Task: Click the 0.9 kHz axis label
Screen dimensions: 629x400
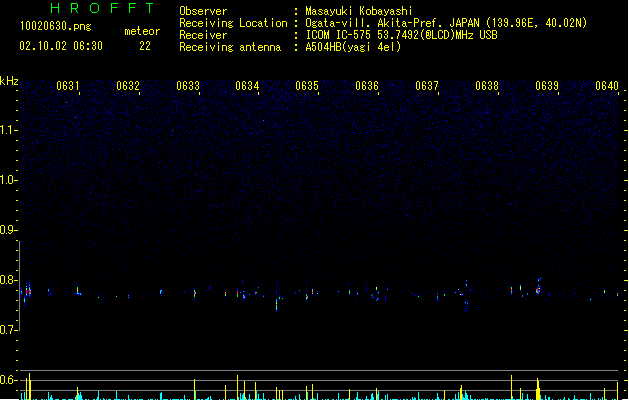Action: 8,230
